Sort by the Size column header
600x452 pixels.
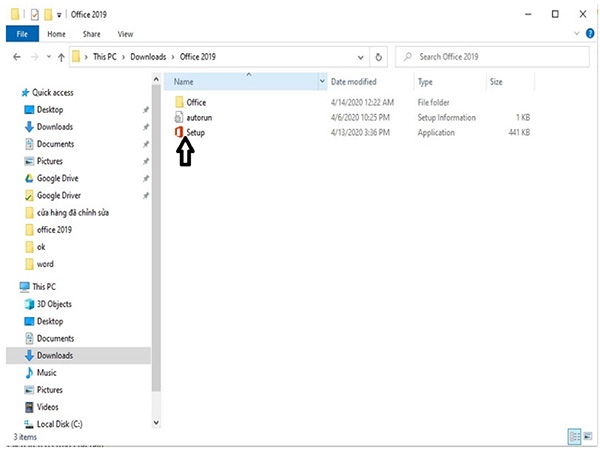pos(510,82)
